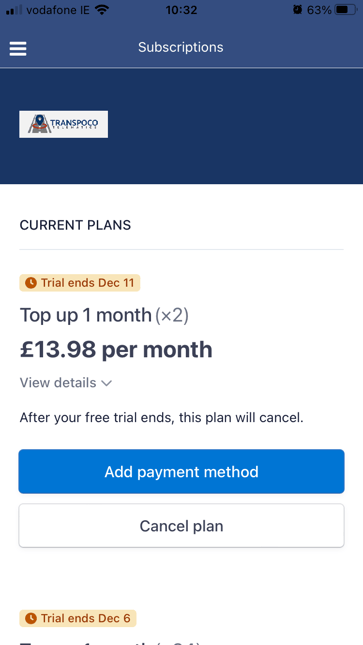
Task: Open the hamburger menu icon
Action: click(x=18, y=49)
